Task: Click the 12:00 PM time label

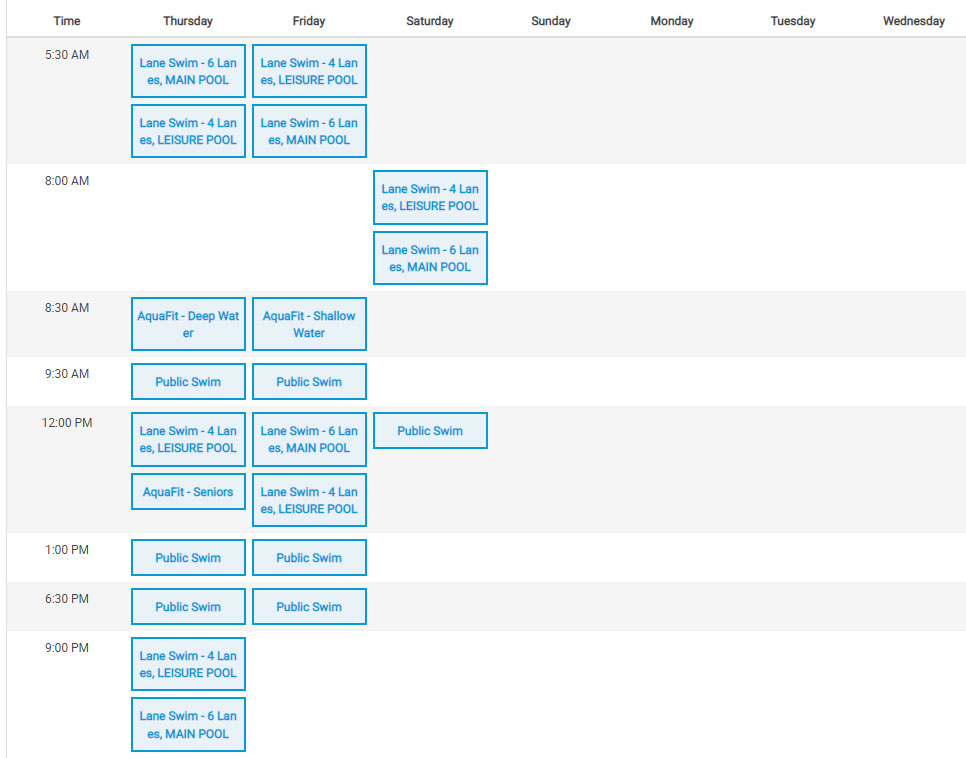Action: [67, 423]
